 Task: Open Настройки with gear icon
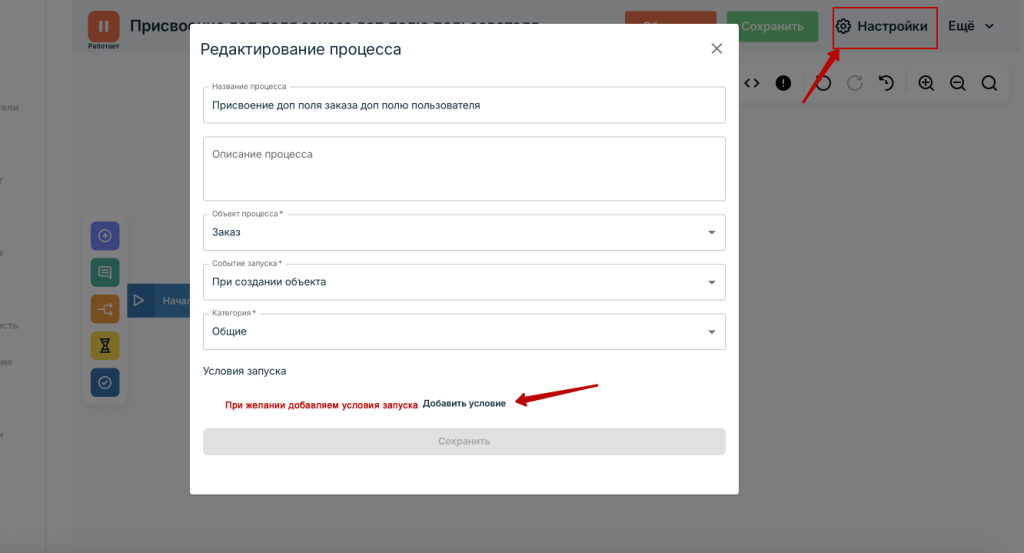coord(882,27)
